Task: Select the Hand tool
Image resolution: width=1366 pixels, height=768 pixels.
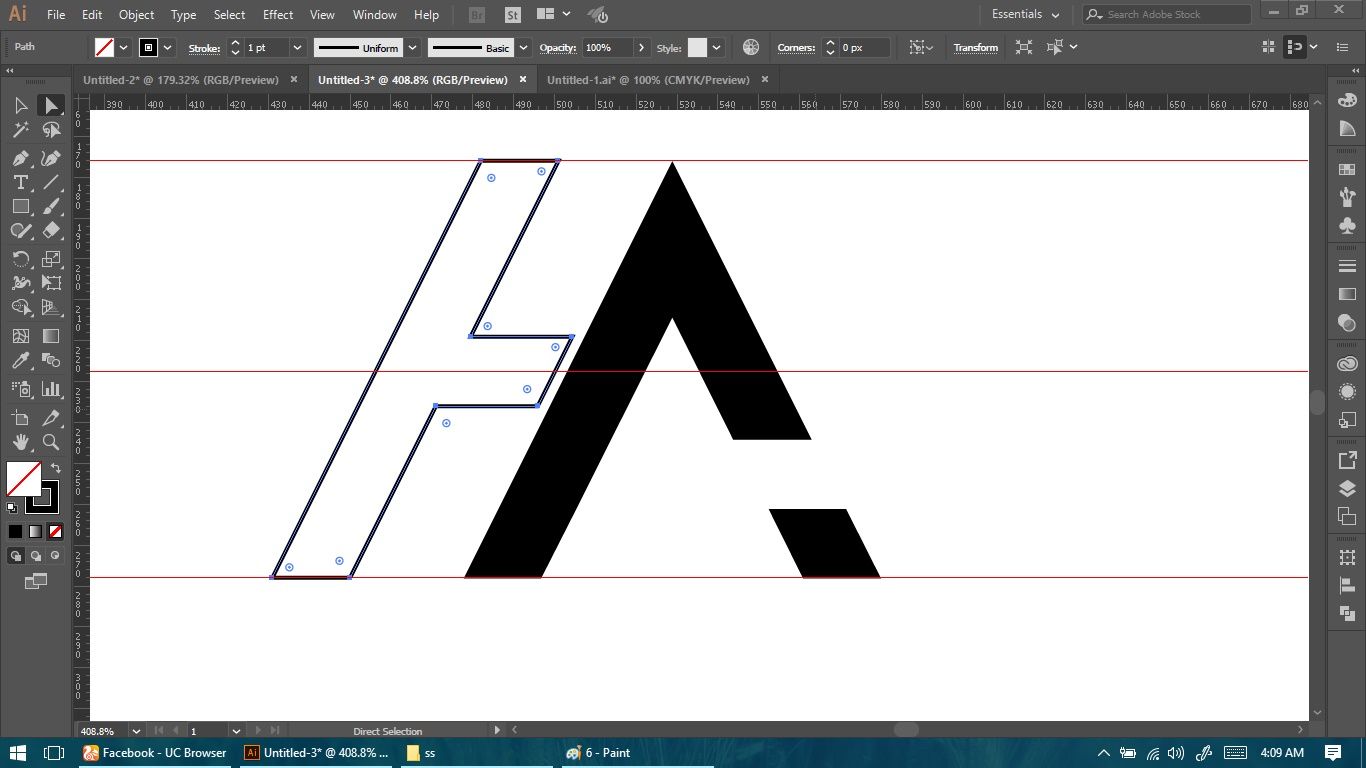Action: 20,442
